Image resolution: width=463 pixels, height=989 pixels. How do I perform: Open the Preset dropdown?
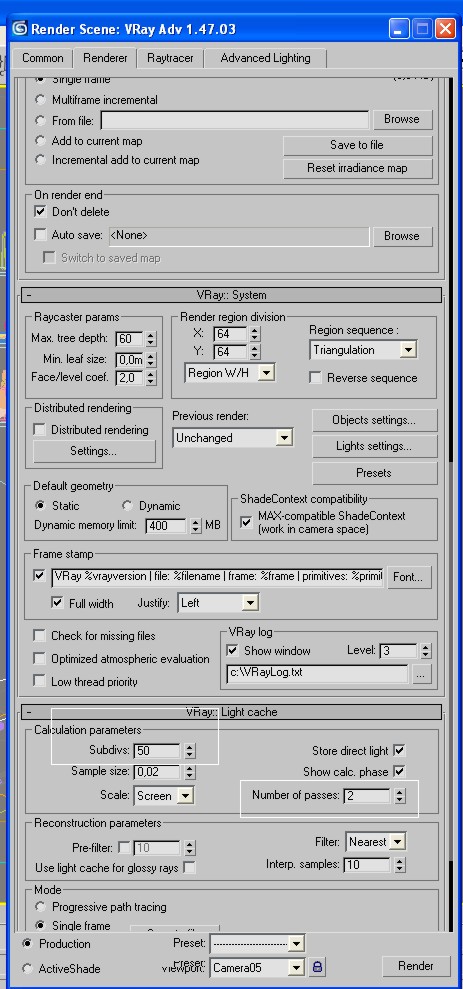click(x=258, y=944)
